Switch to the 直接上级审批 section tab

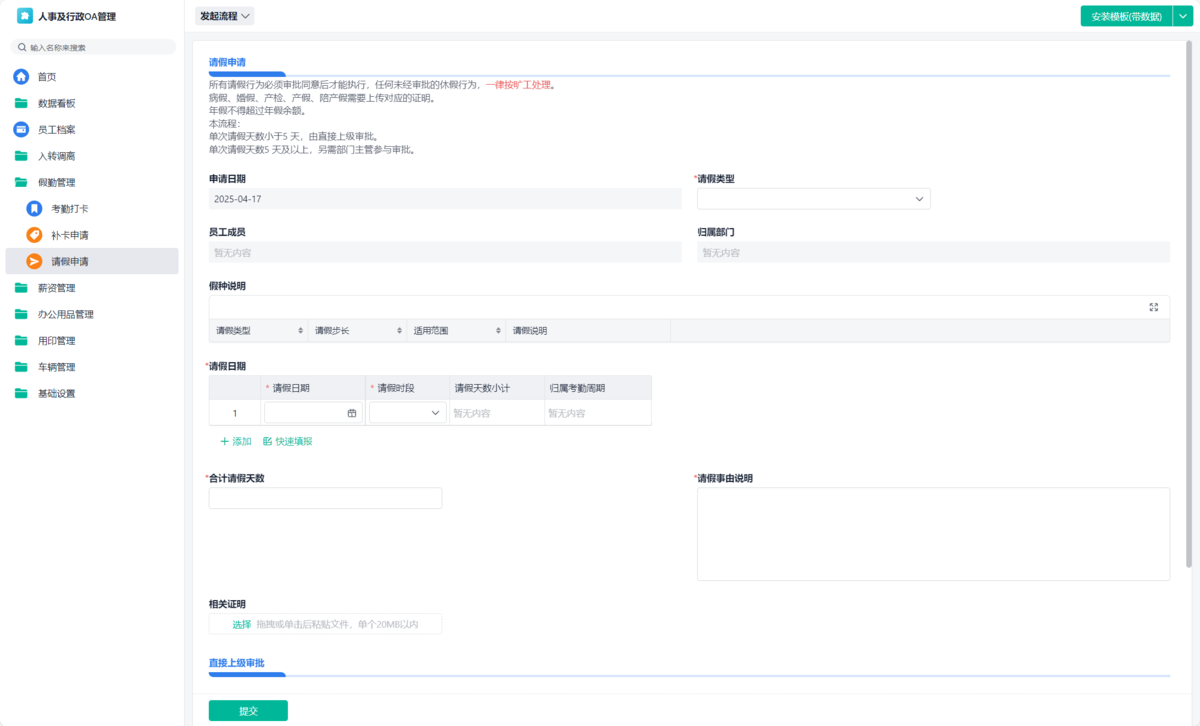pyautogui.click(x=236, y=663)
